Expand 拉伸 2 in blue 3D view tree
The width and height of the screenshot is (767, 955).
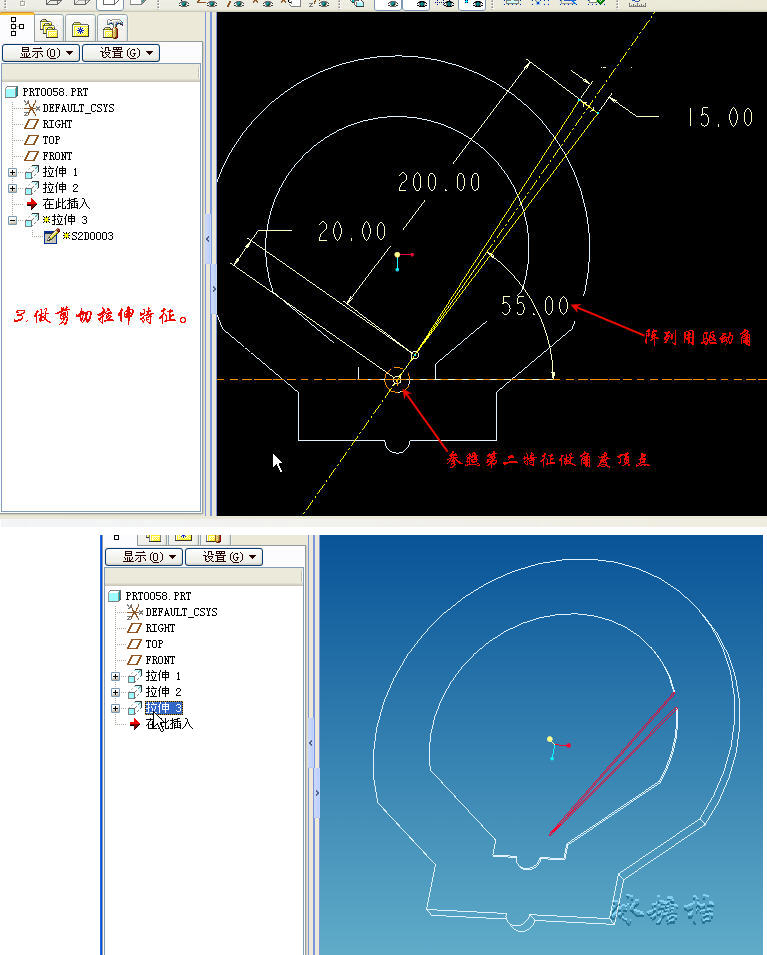tap(115, 692)
